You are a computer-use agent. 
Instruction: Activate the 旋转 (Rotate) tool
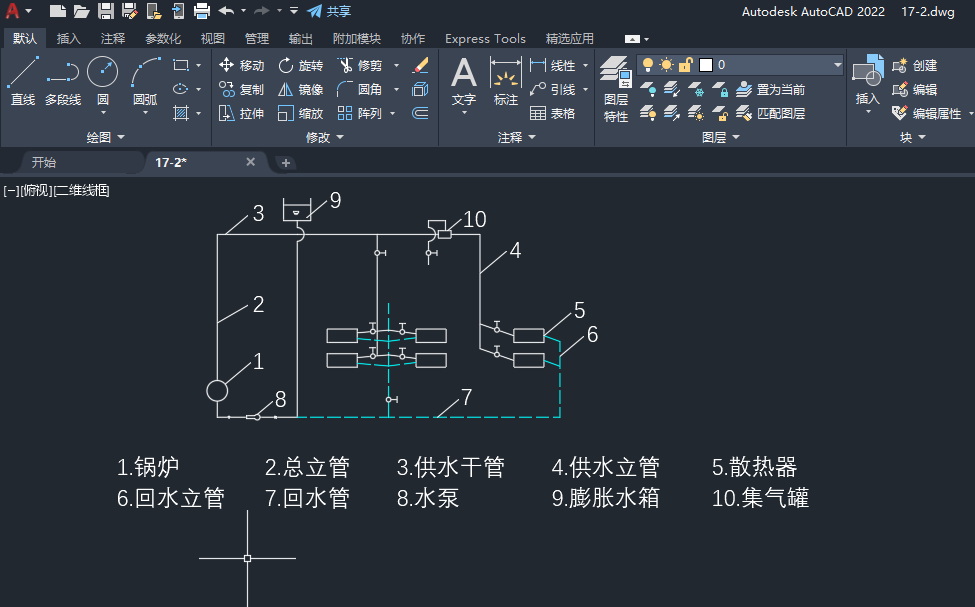300,65
